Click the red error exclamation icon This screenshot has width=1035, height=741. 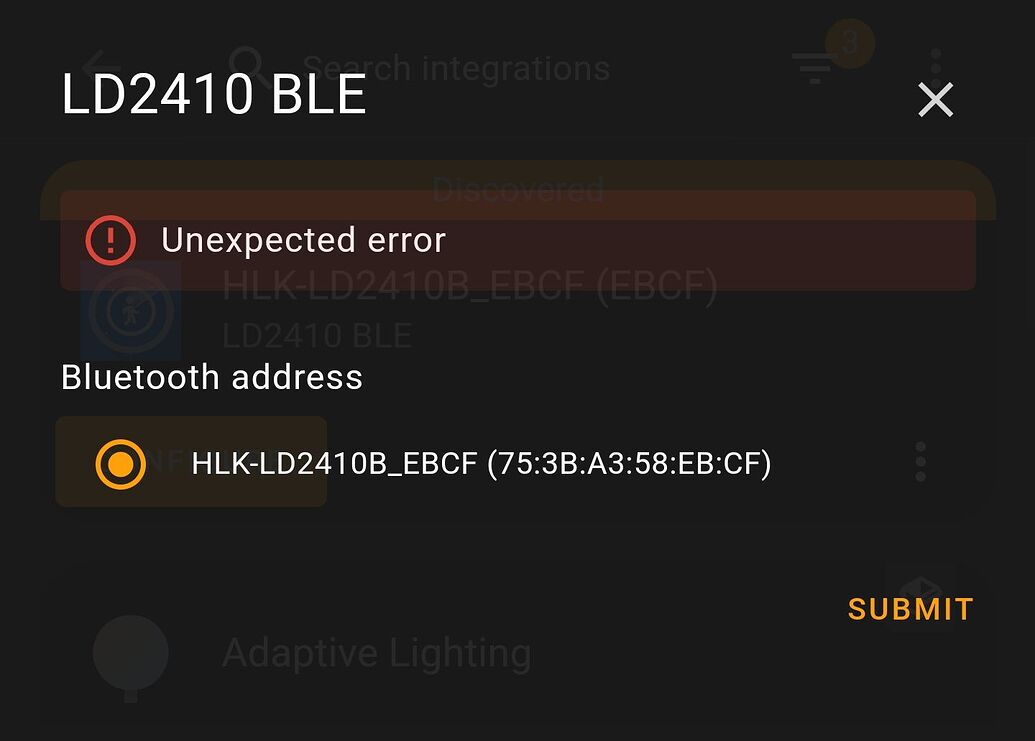tap(110, 240)
